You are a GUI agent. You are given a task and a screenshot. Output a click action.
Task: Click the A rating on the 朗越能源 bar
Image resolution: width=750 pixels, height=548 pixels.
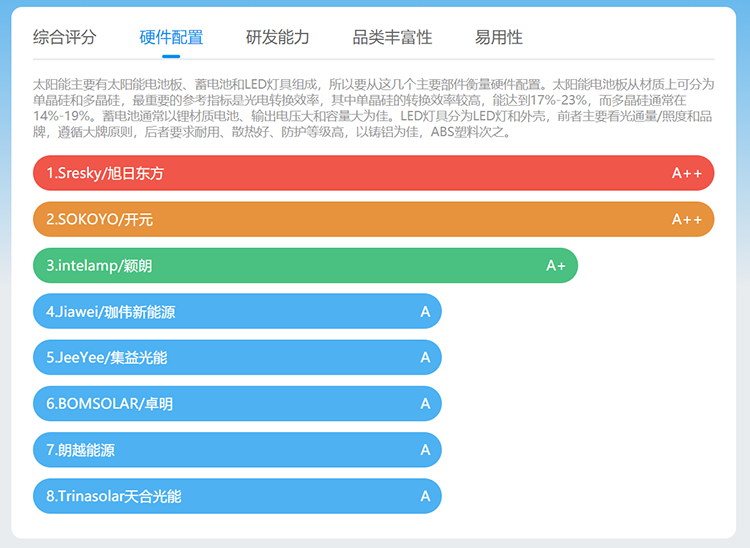tap(425, 450)
